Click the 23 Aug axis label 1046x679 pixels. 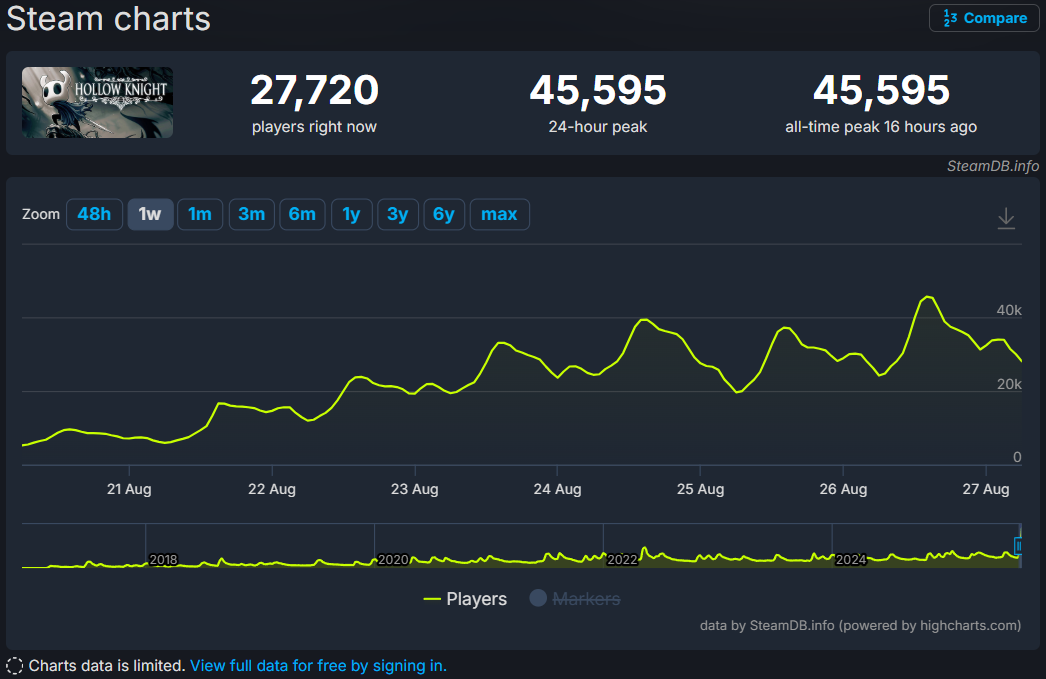pos(415,489)
